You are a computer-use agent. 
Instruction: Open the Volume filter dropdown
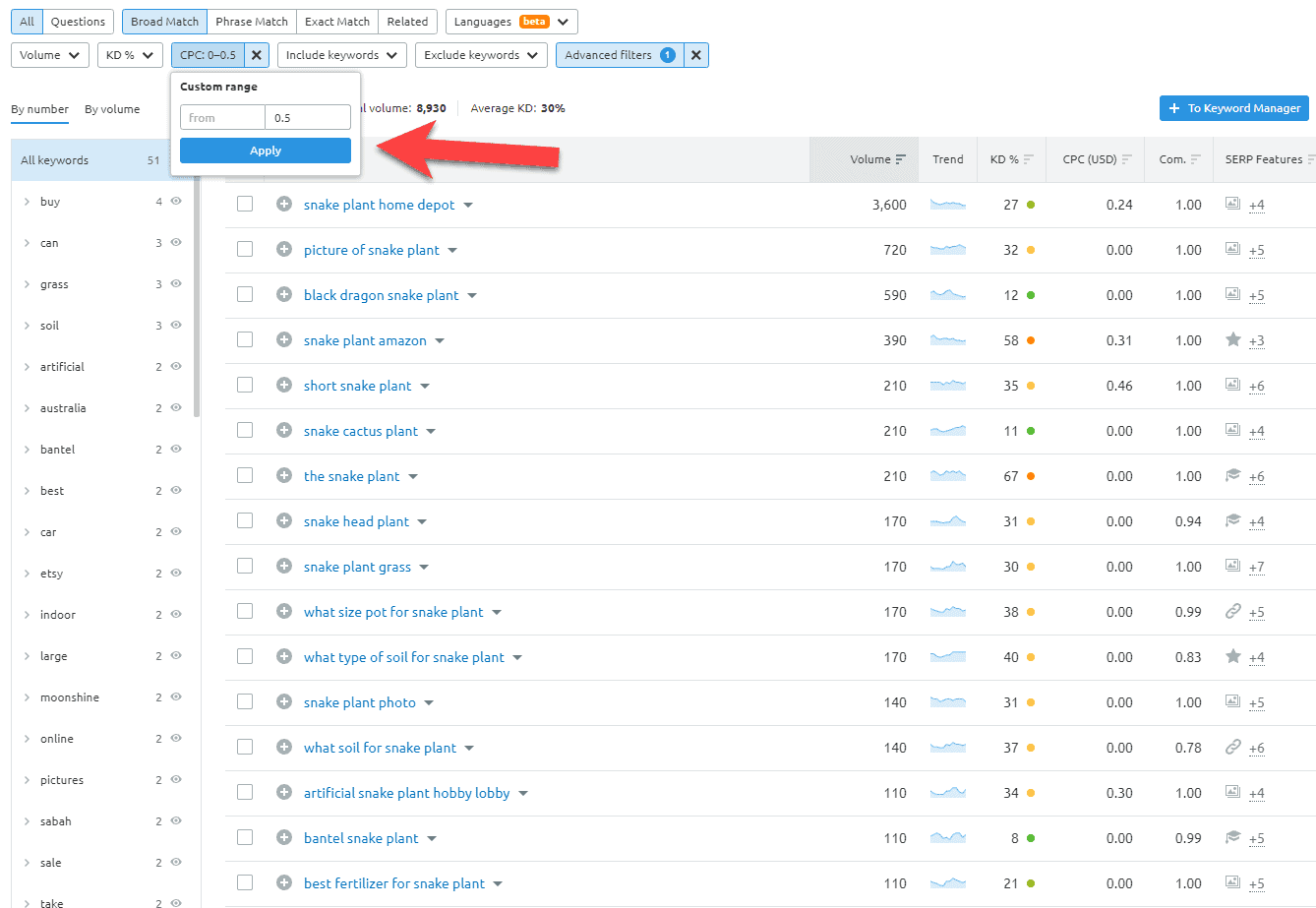(50, 55)
